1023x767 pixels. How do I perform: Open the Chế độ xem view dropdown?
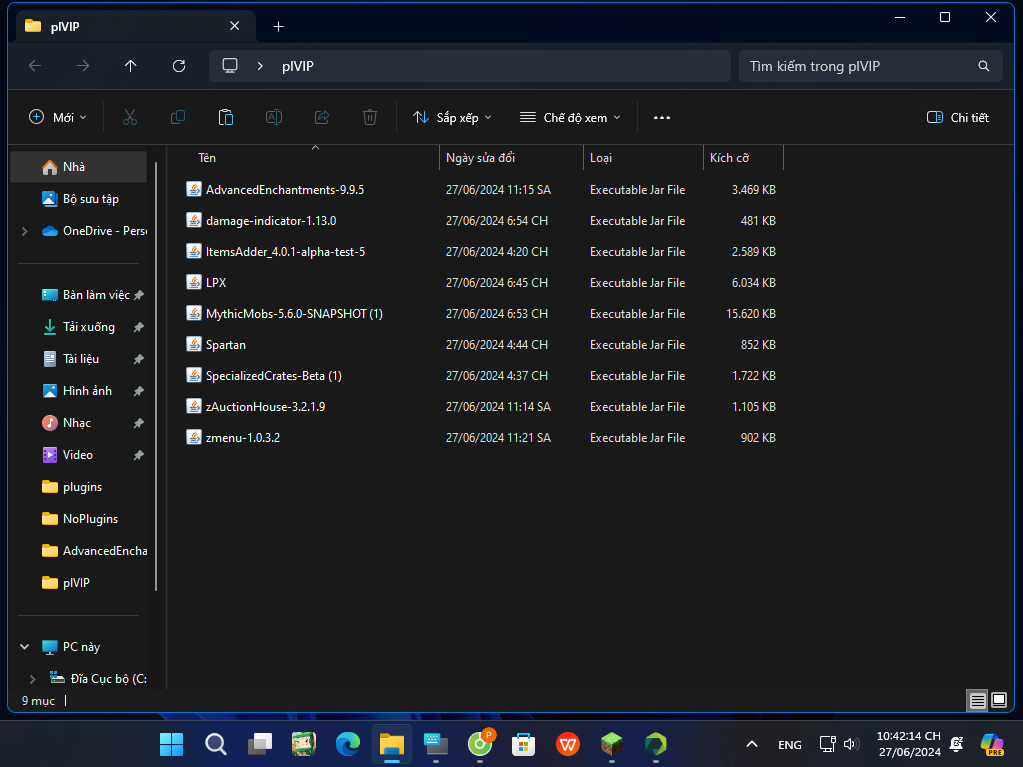(x=570, y=117)
